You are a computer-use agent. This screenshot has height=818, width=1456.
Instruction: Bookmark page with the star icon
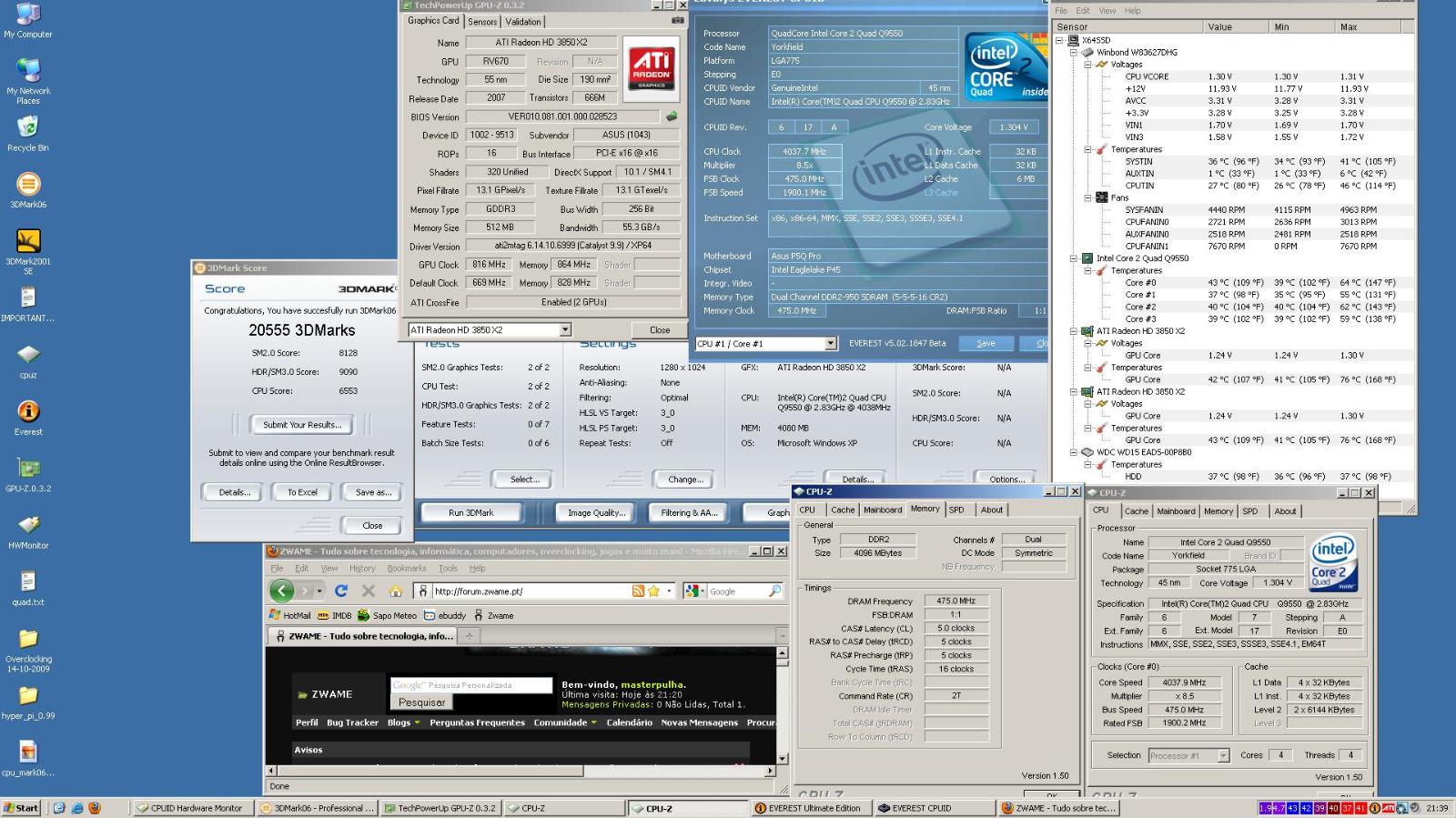click(653, 591)
